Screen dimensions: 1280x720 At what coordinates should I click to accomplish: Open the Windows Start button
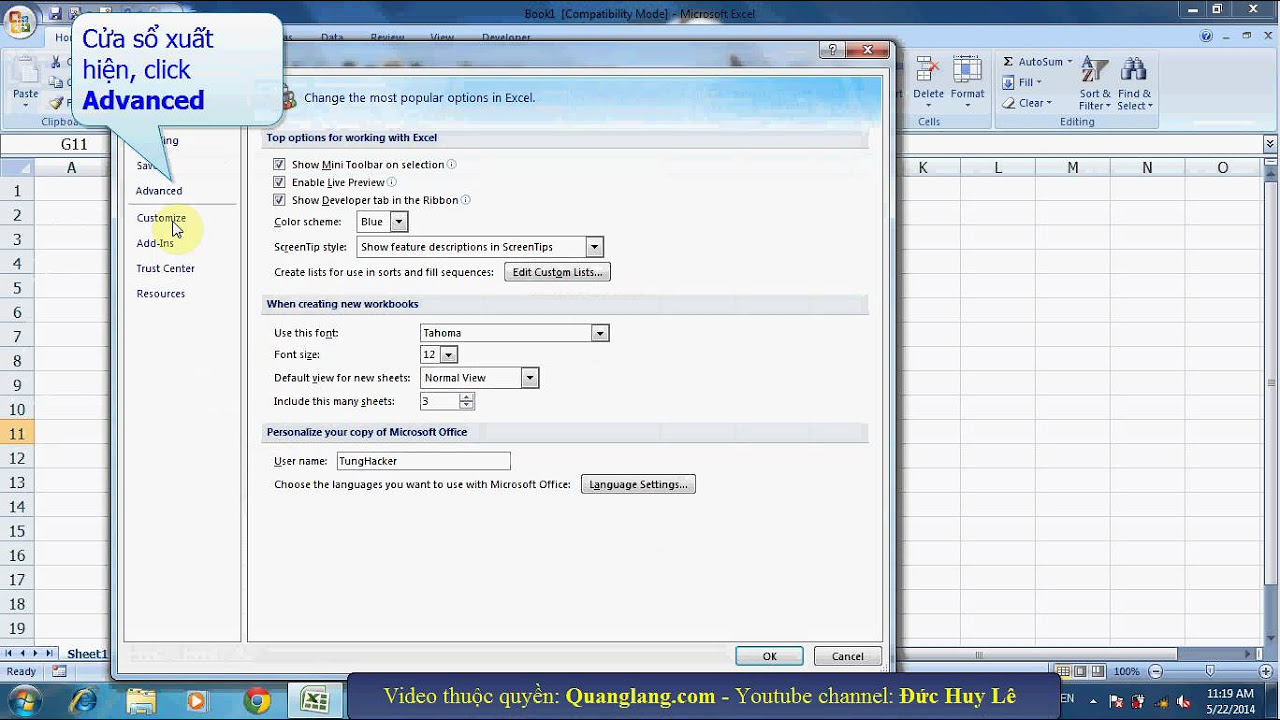coord(23,700)
